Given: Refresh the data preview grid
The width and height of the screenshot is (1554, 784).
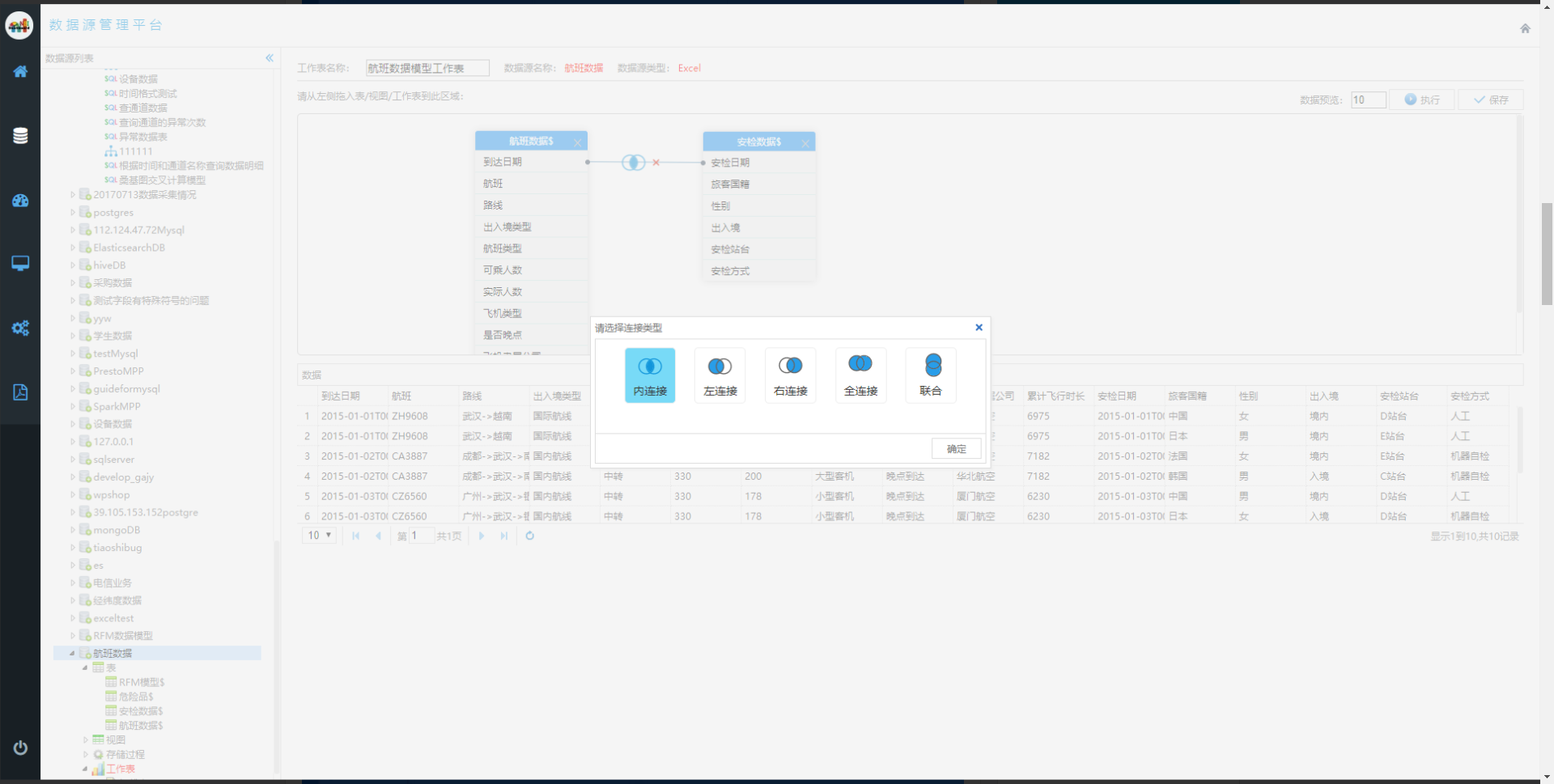Looking at the screenshot, I should coord(530,536).
